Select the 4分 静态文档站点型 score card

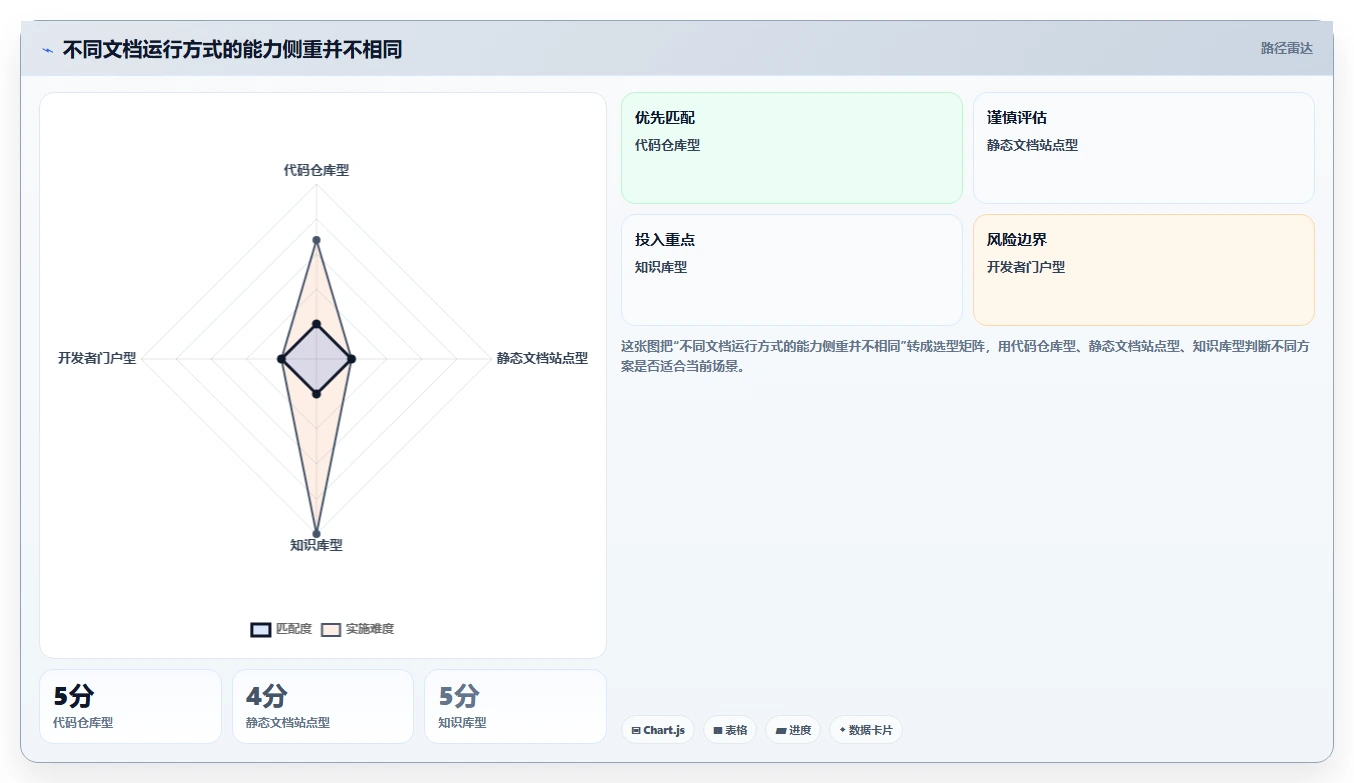[x=323, y=706]
